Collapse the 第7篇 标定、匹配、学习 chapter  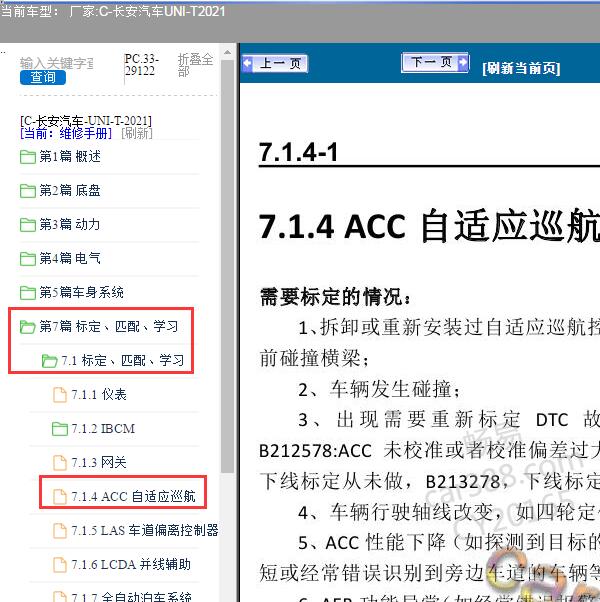[109, 327]
